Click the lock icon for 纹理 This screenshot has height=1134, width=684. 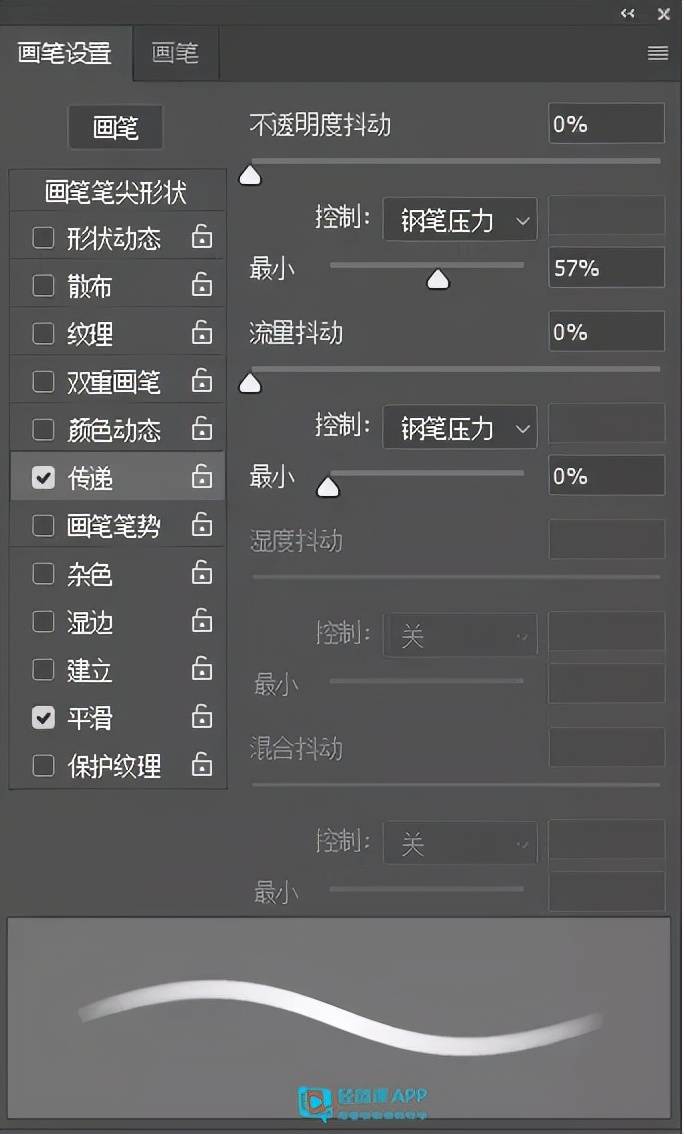click(x=202, y=333)
